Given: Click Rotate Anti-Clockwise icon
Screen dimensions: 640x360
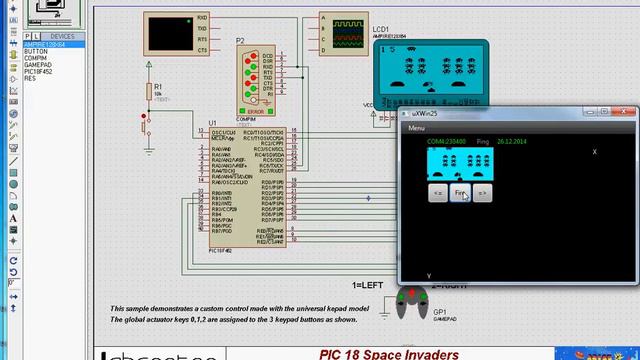Looking at the screenshot, I should pyautogui.click(x=13, y=272).
